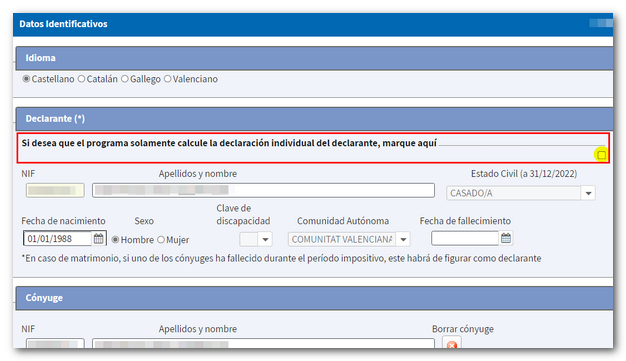The height and width of the screenshot is (361, 626).
Task: Click the Fecha de fallecimiento input box
Action: click(x=465, y=238)
